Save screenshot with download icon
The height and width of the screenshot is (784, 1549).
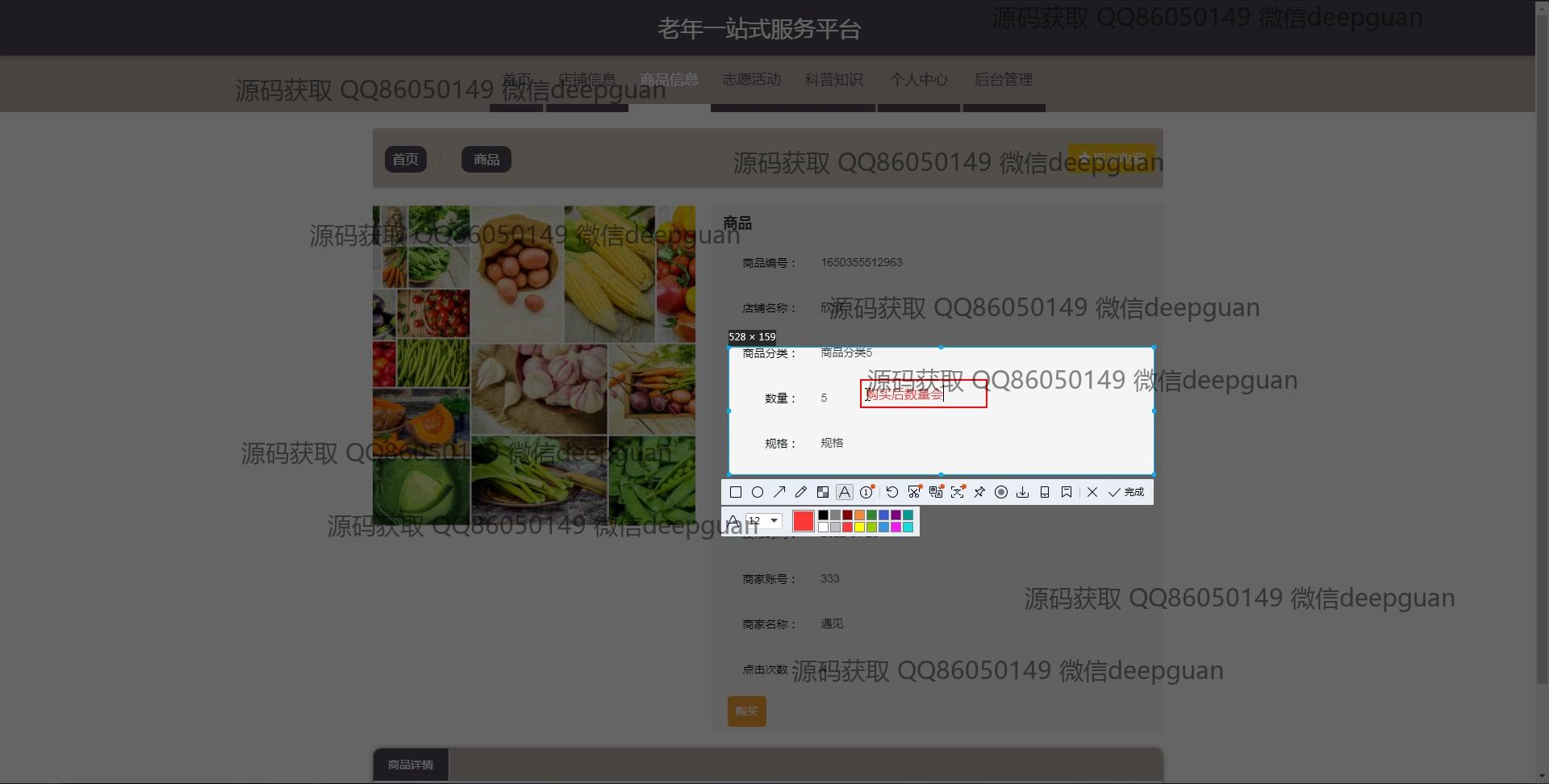click(1023, 492)
